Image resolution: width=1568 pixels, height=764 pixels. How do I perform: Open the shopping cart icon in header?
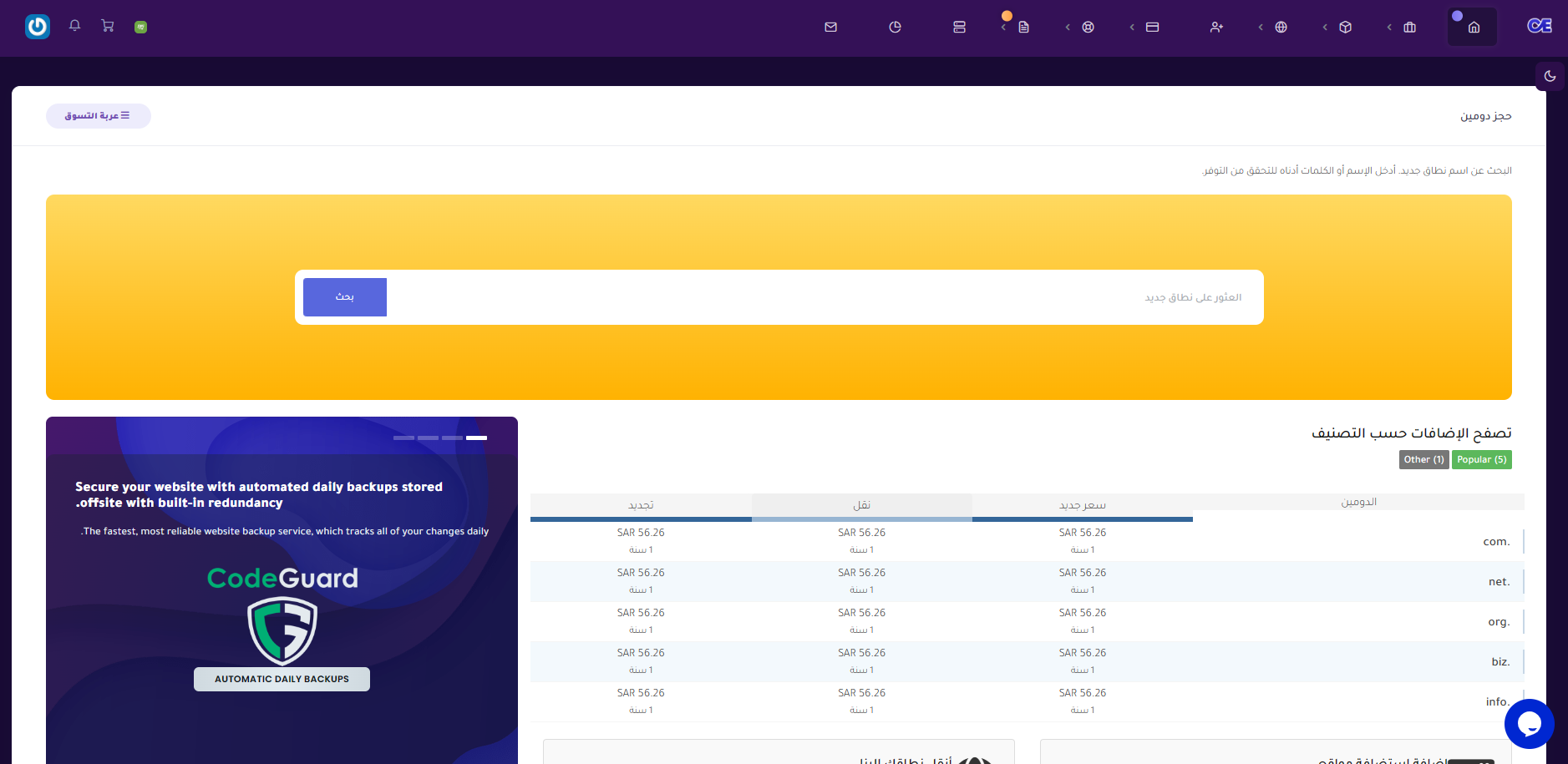point(108,26)
